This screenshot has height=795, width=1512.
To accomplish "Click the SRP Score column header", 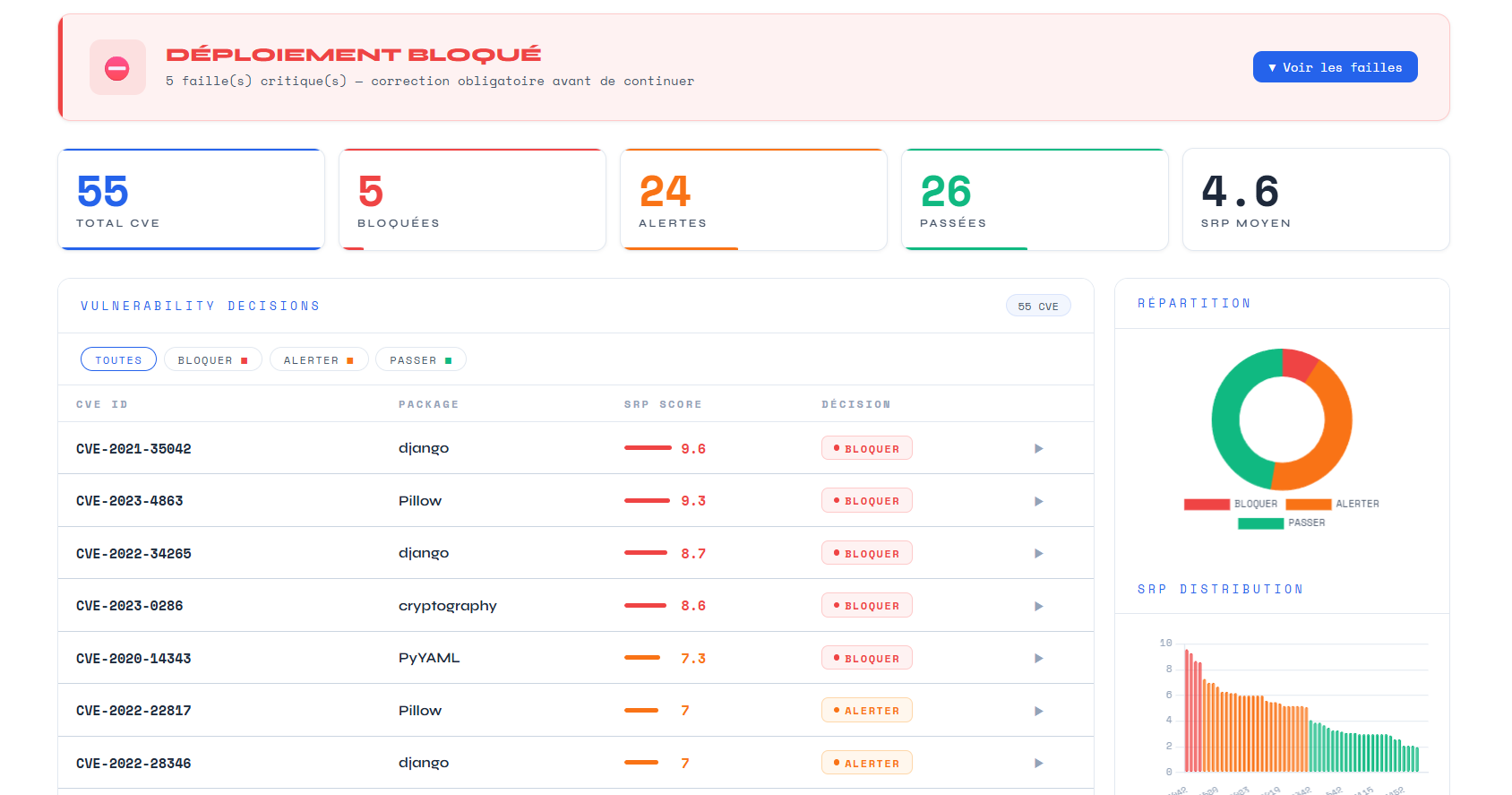I will point(663,404).
